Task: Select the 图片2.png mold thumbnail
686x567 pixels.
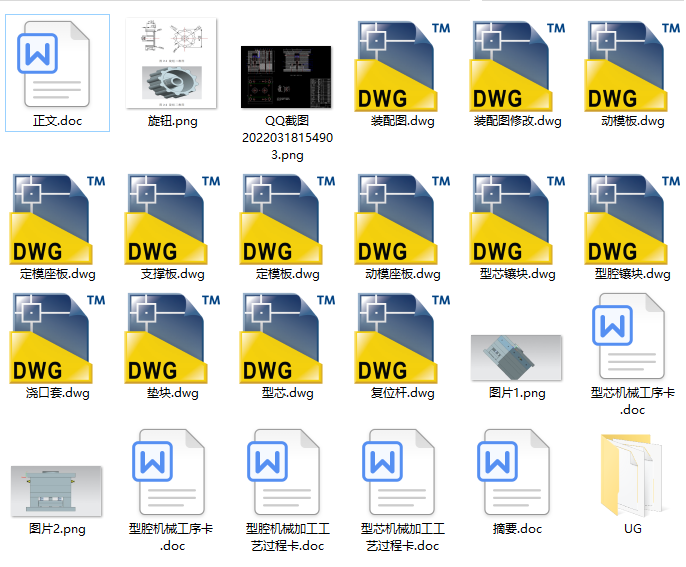Action: click(56, 491)
